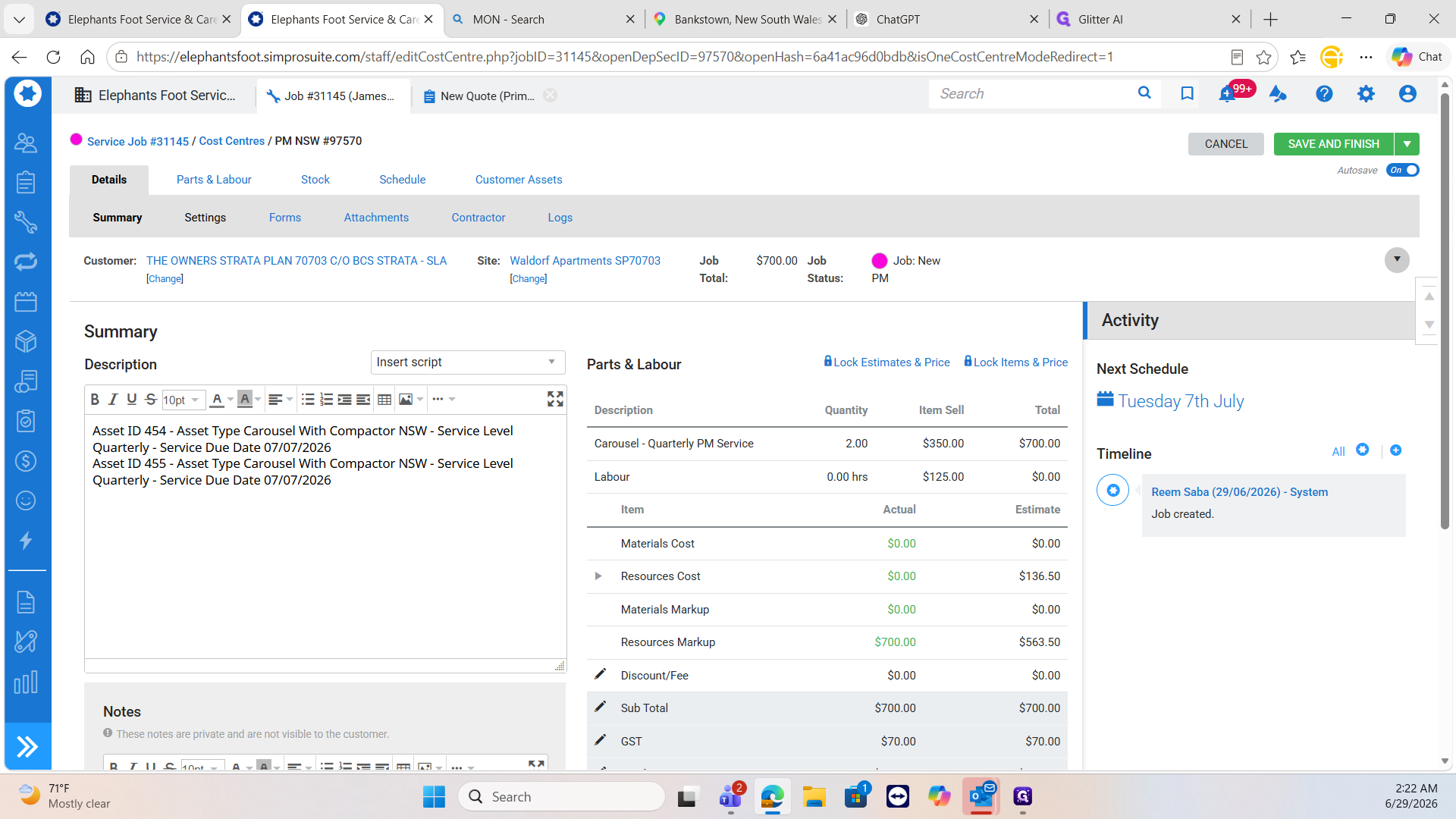
Task: Open the smiley face icon in sidebar
Action: click(26, 500)
